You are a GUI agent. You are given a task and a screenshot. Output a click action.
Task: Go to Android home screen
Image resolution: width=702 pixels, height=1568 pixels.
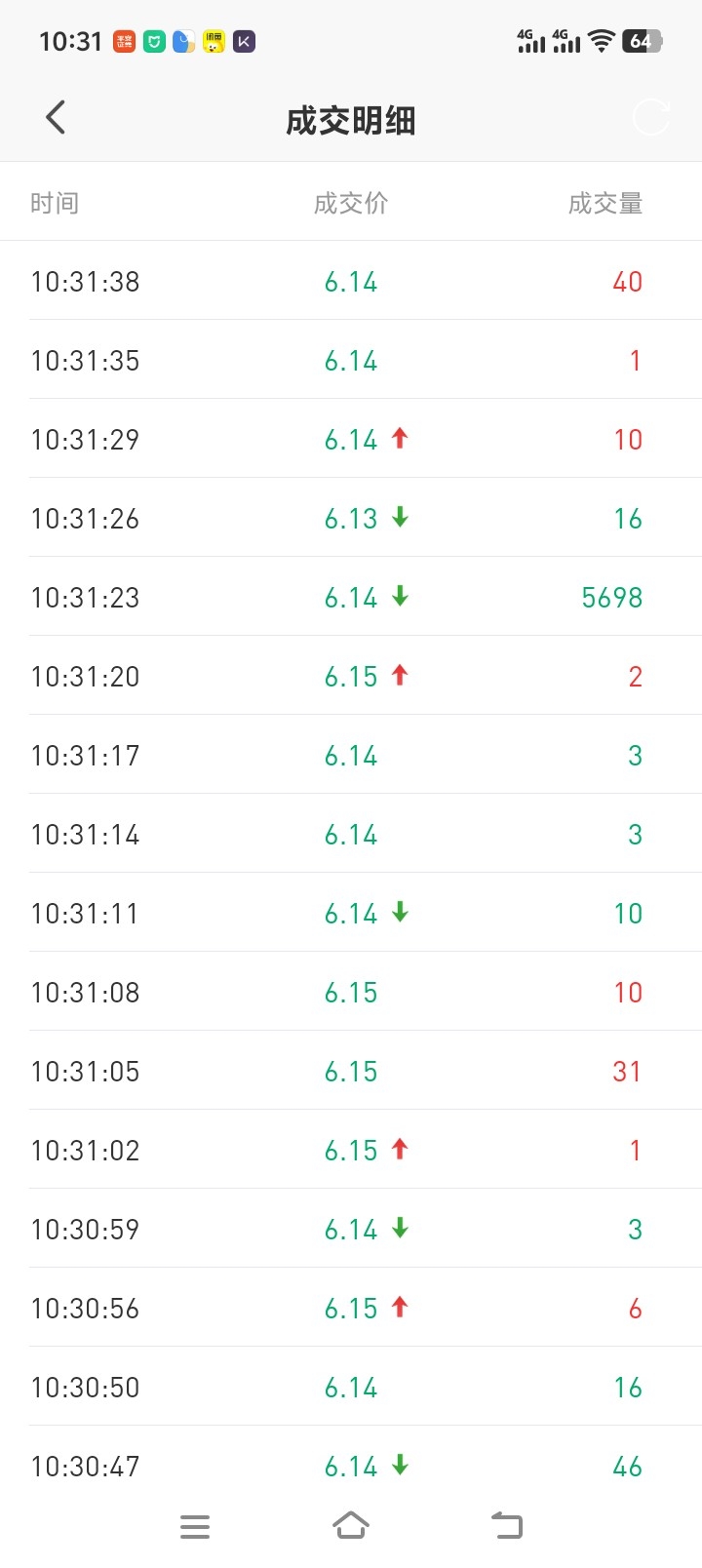click(x=351, y=1525)
